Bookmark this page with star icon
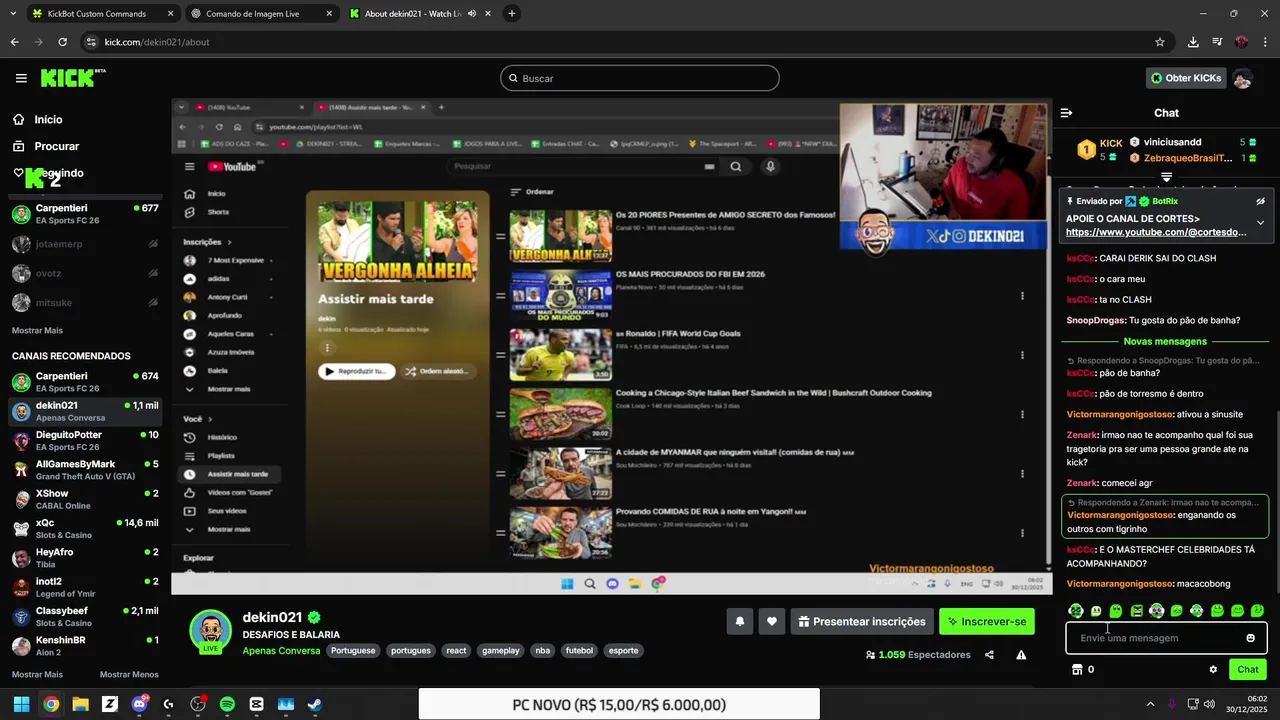The height and width of the screenshot is (720, 1280). (1160, 42)
